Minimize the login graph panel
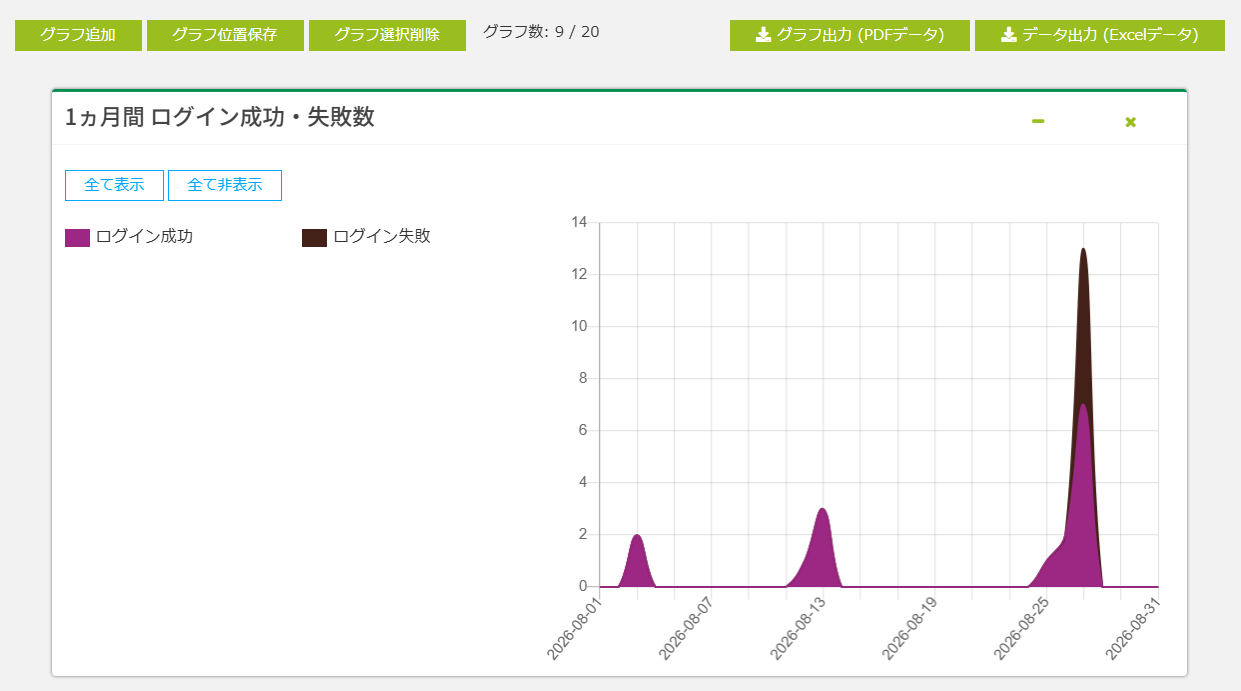Image resolution: width=1241 pixels, height=691 pixels. (x=1038, y=122)
